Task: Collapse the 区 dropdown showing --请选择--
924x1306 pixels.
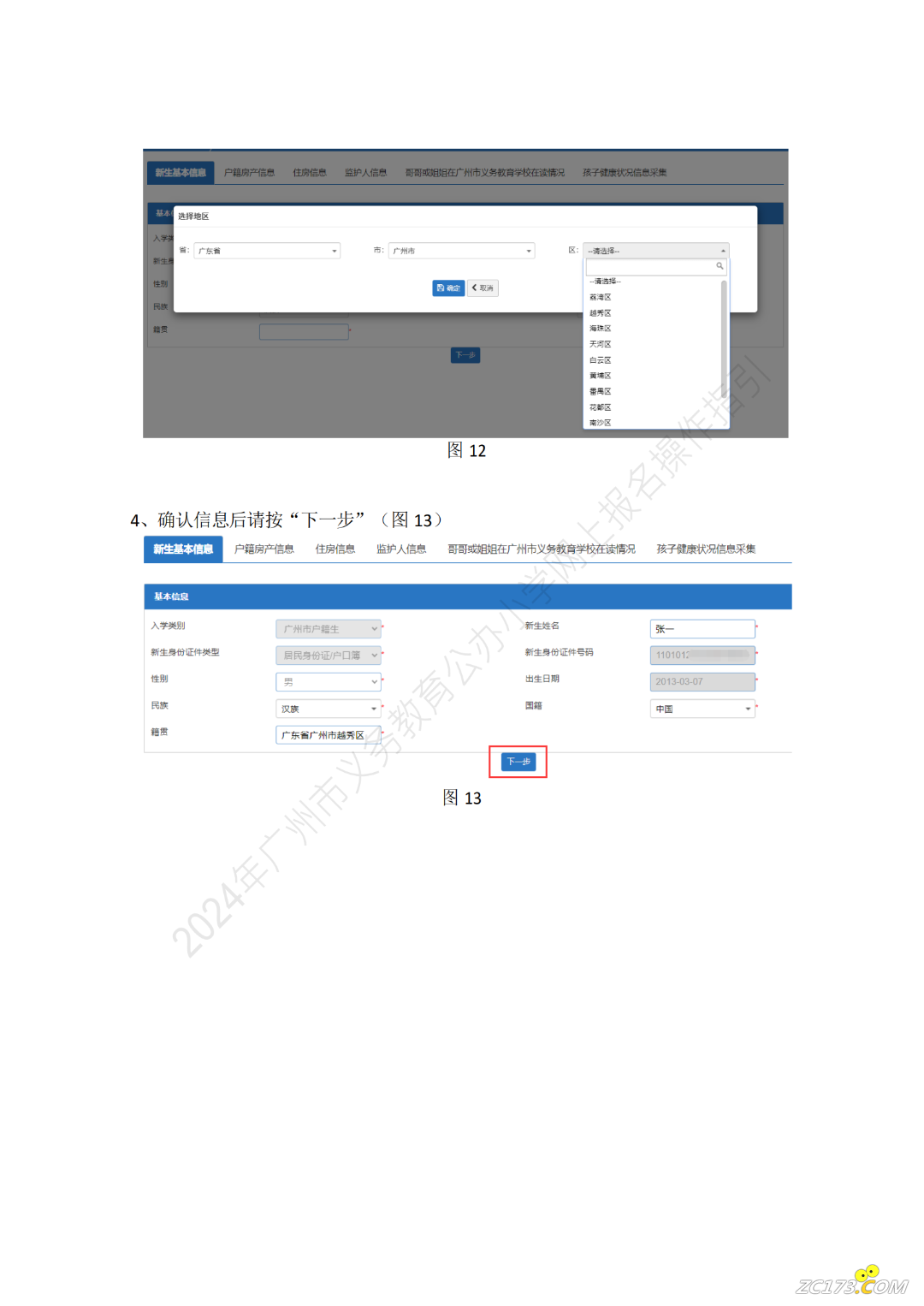Action: coord(655,251)
